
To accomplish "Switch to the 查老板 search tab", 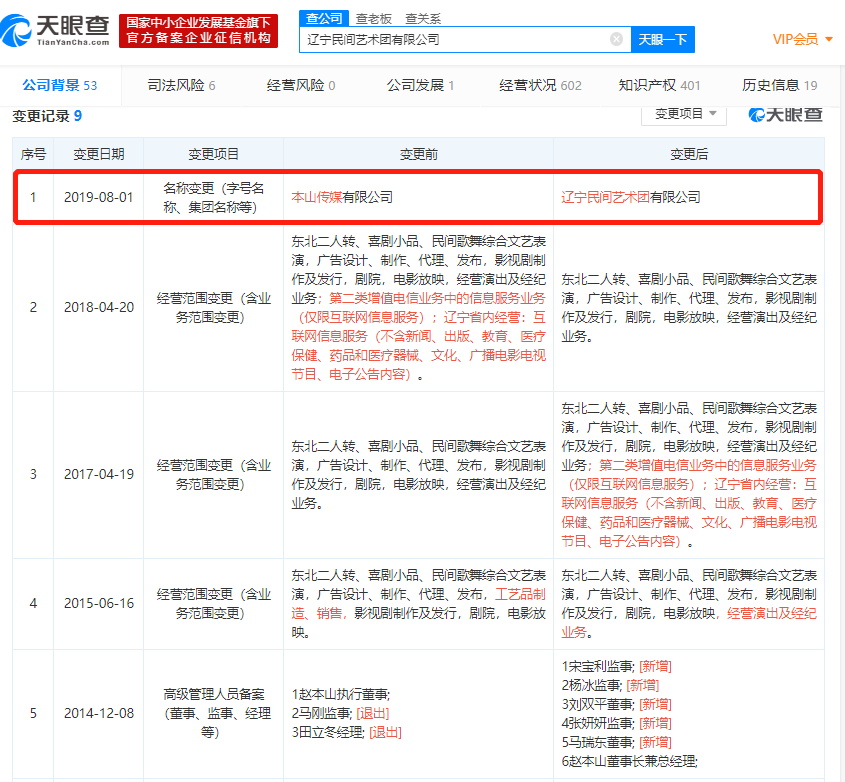I will (x=373, y=19).
